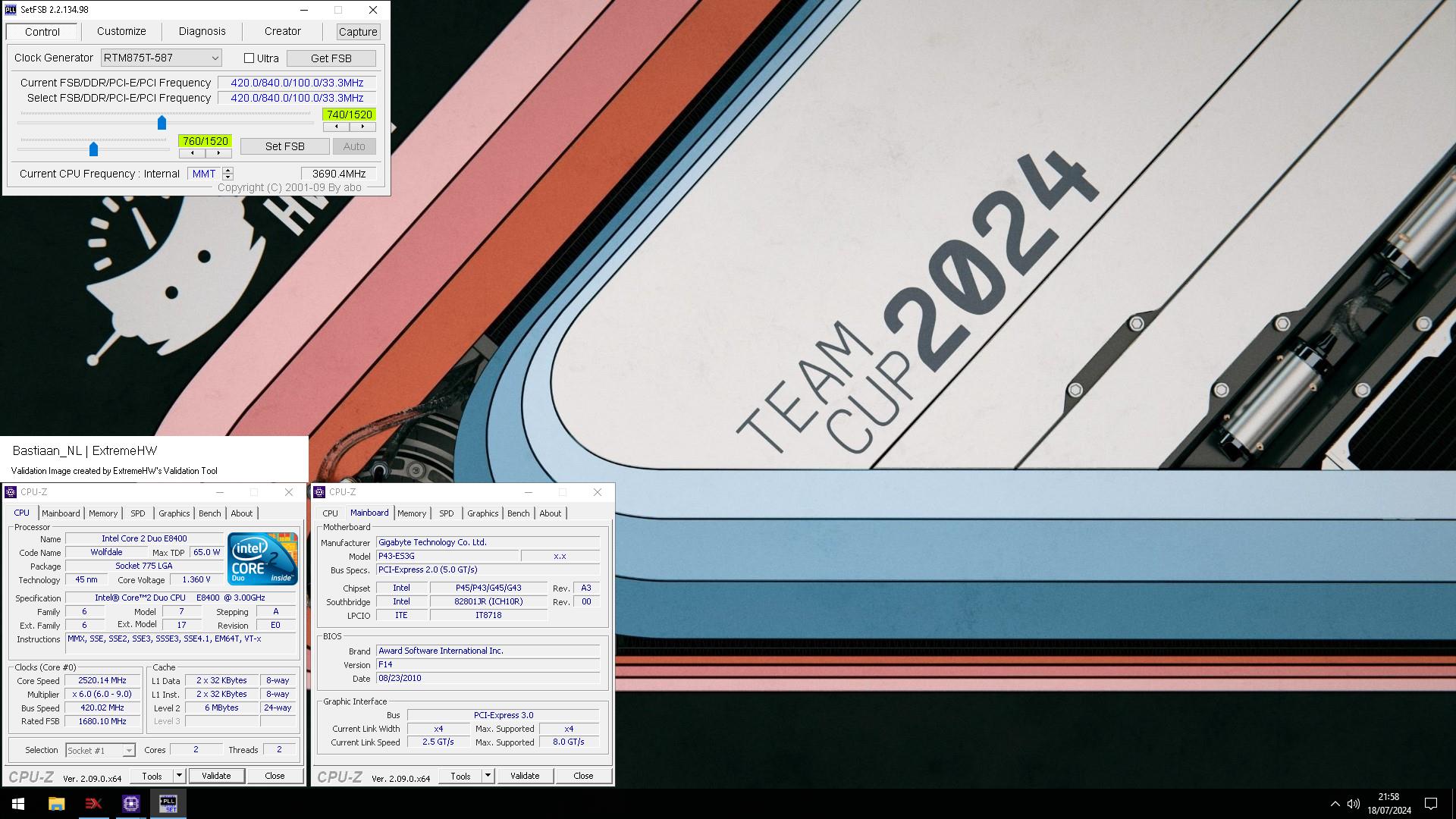This screenshot has height=819, width=1456.
Task: Close the right CPU-Z Mainboard window
Action: point(598,492)
